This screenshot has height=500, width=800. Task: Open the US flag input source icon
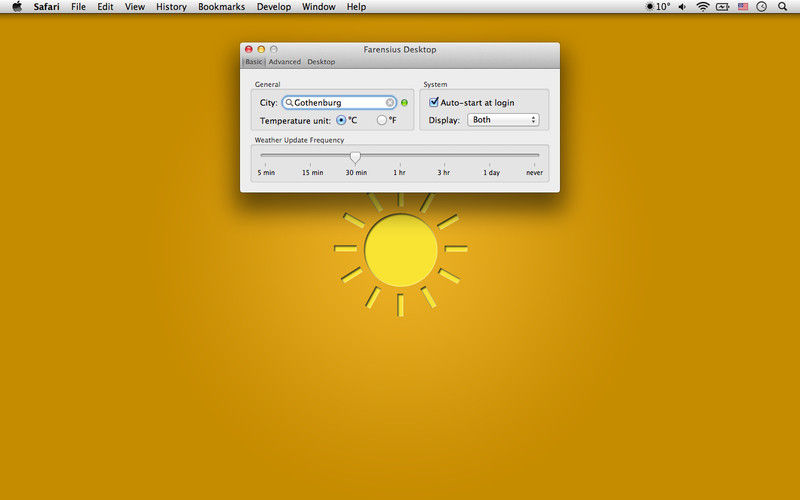pos(743,7)
